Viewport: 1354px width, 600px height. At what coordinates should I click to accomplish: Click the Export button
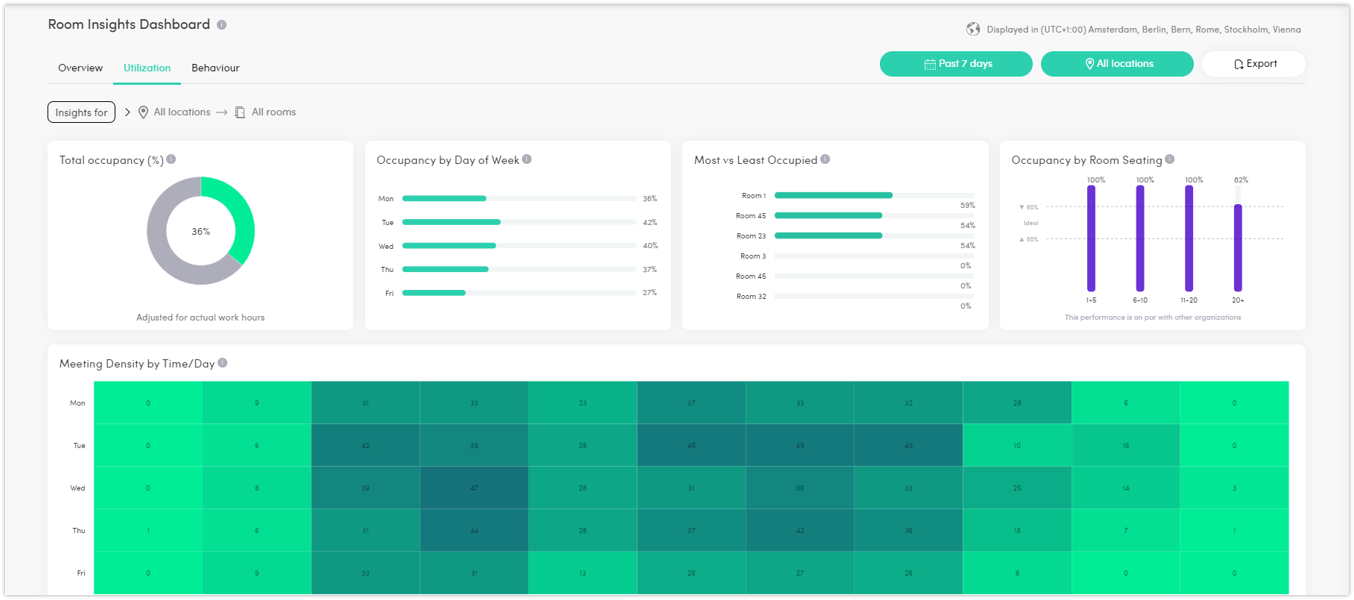(1253, 63)
